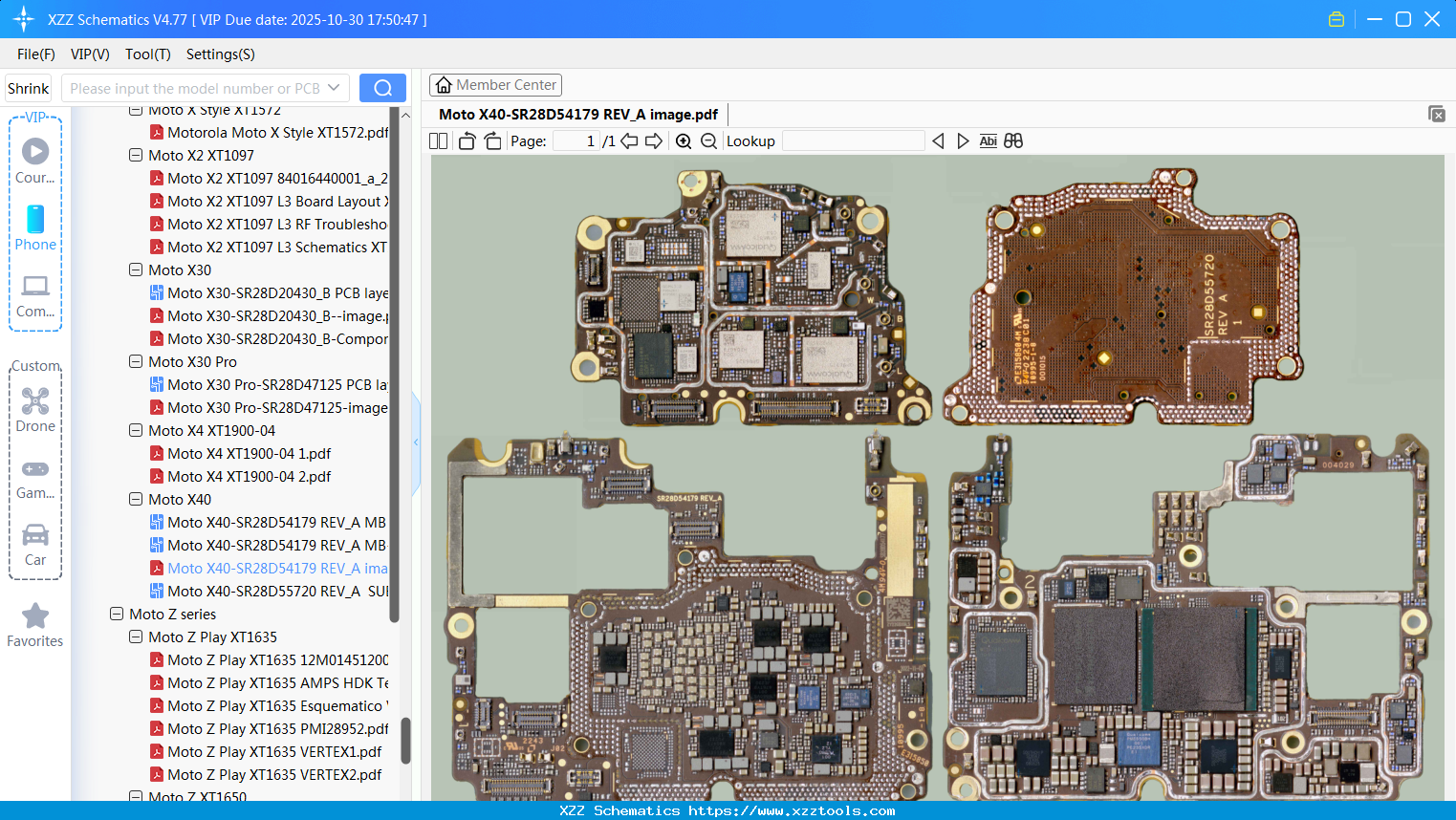Click the zoom in magnifier icon
The height and width of the screenshot is (820, 1456).
pyautogui.click(x=684, y=141)
